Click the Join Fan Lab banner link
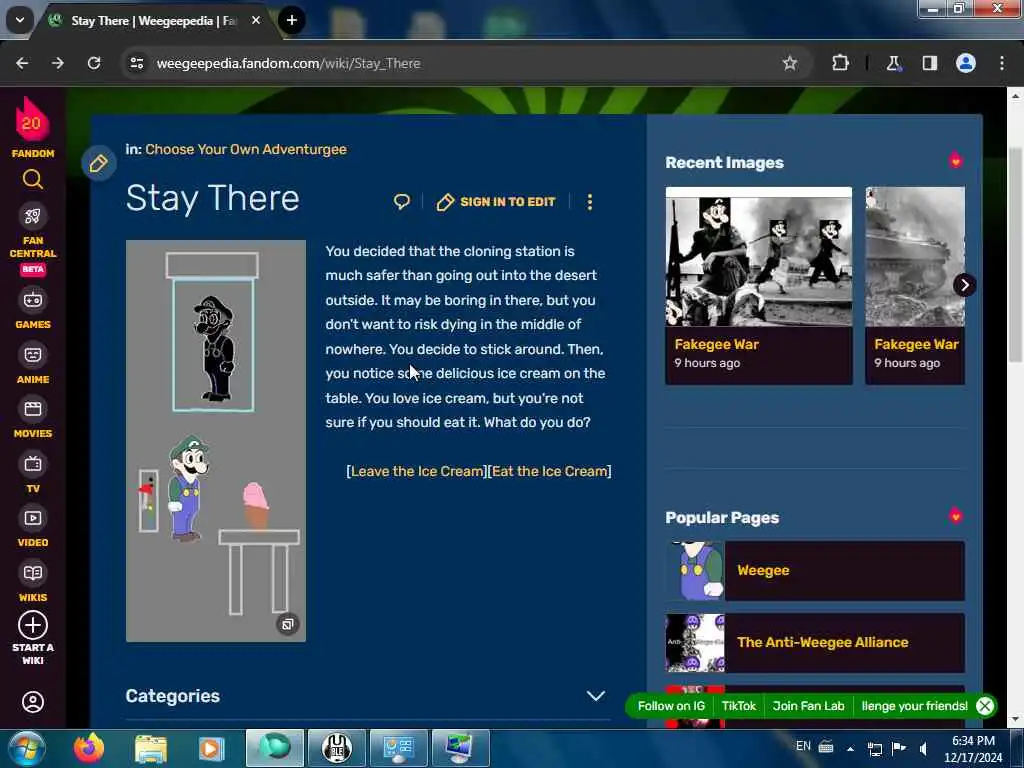Image resolution: width=1024 pixels, height=768 pixels. [808, 706]
